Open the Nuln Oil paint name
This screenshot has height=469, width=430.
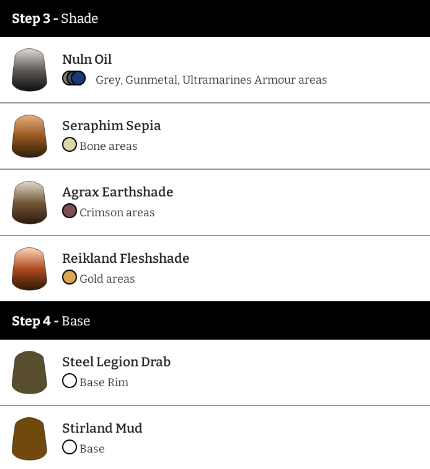[87, 59]
